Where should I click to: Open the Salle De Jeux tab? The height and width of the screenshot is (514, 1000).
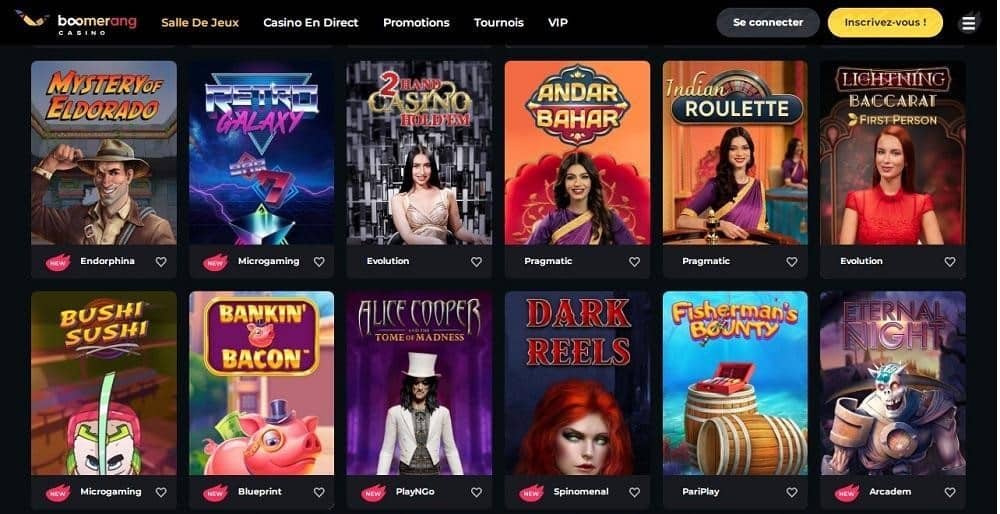[200, 22]
